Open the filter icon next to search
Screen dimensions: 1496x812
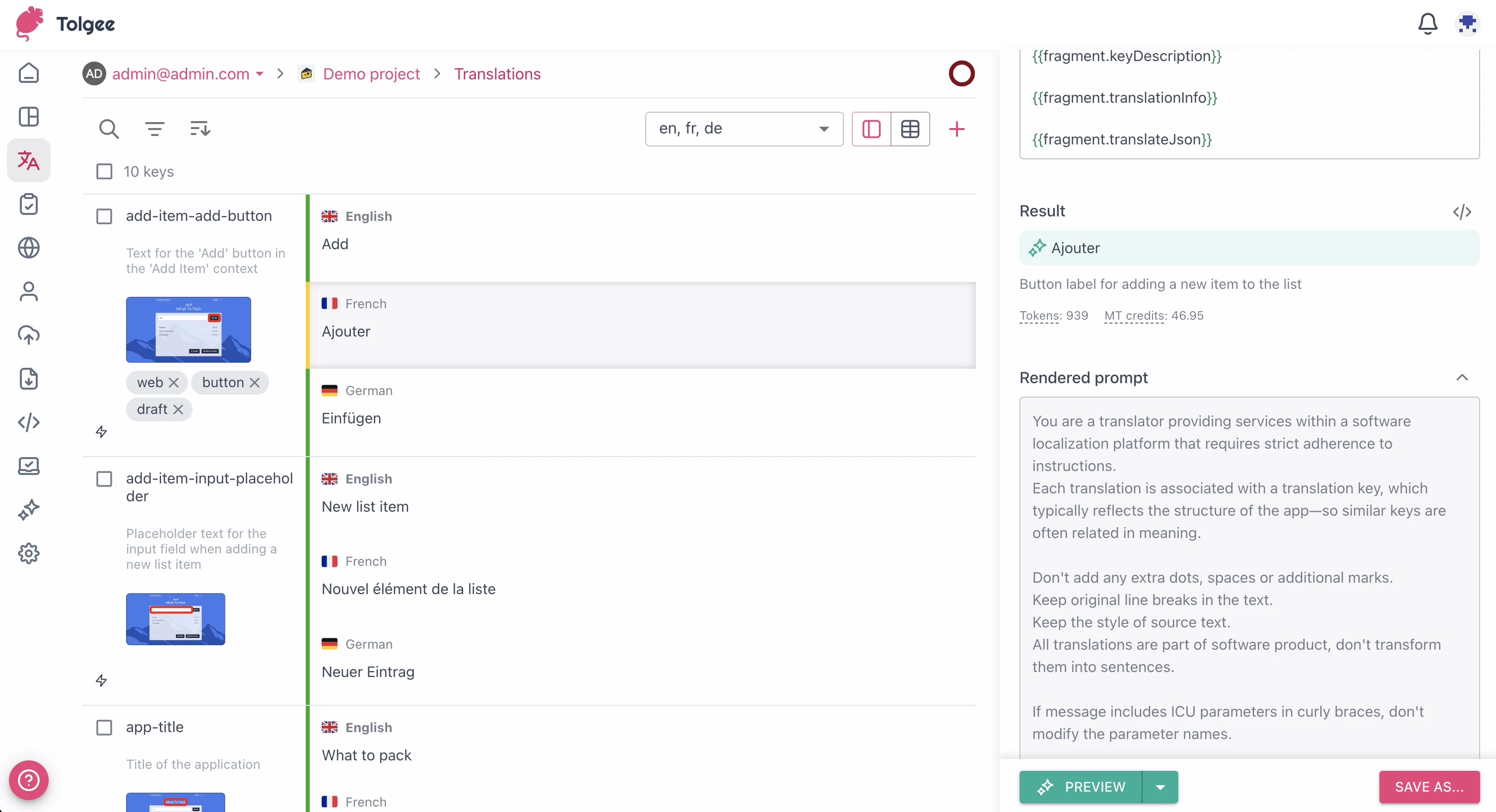tap(154, 129)
